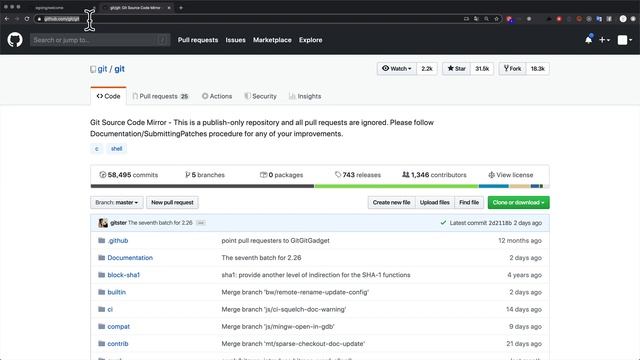Open latest commit 2d2118b link

[x=500, y=223]
